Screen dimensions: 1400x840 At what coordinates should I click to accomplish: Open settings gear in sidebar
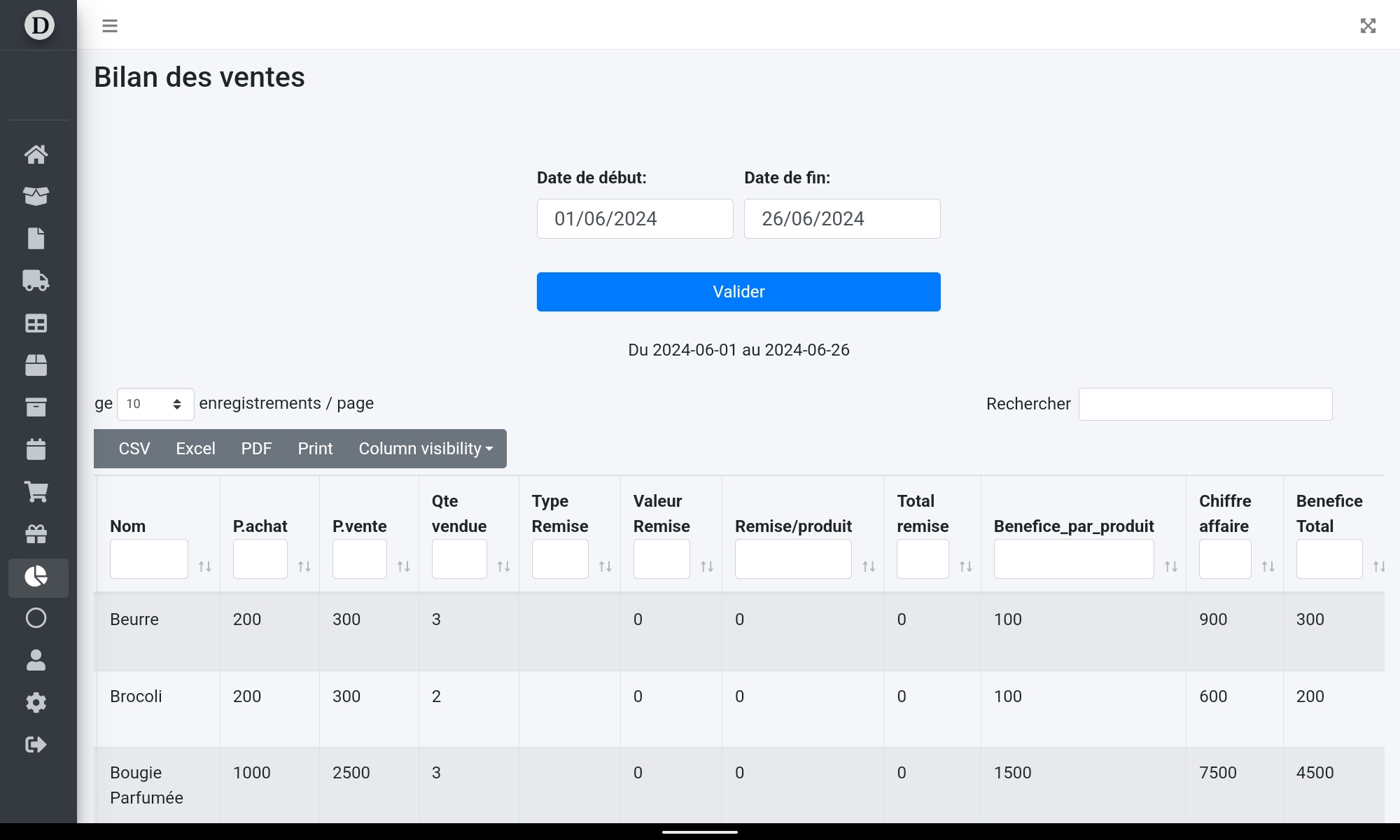click(x=36, y=702)
